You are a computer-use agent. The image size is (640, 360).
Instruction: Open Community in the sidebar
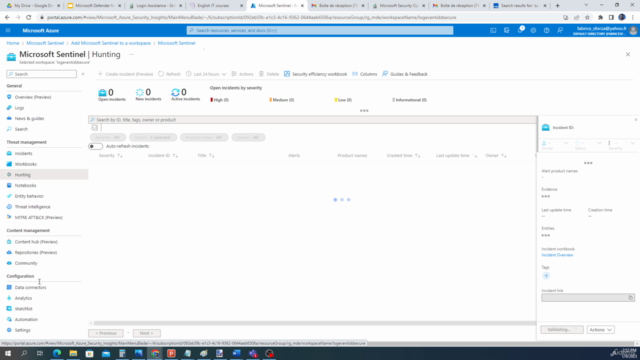(26, 263)
